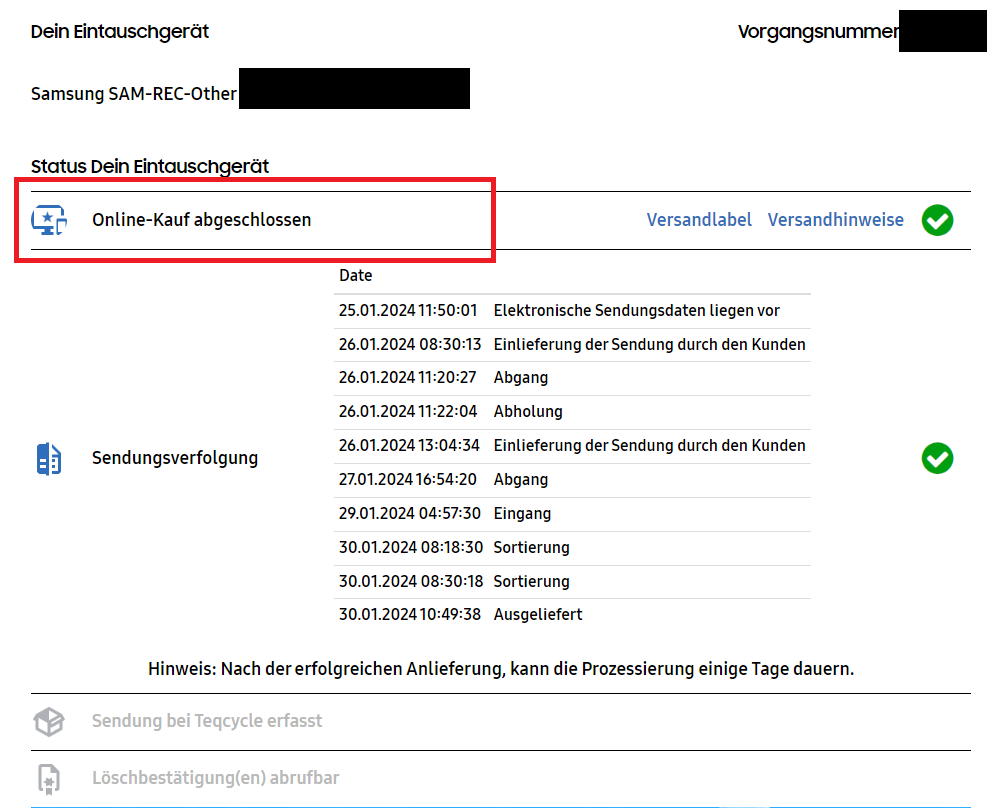The width and height of the screenshot is (987, 808).
Task: Select Löschbestätigung(en) abrufbar step
Action: (215, 778)
